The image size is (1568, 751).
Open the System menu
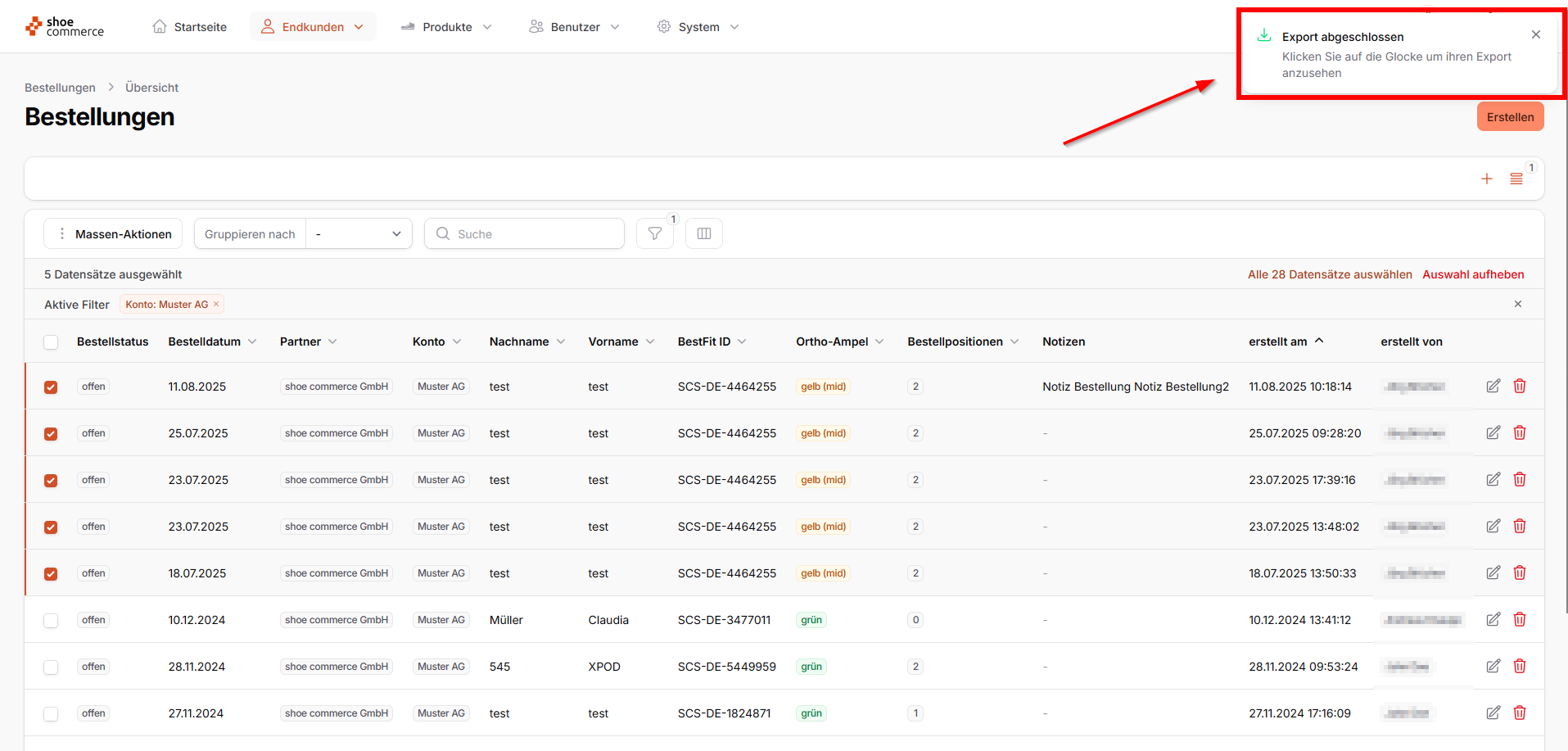pyautogui.click(x=698, y=27)
